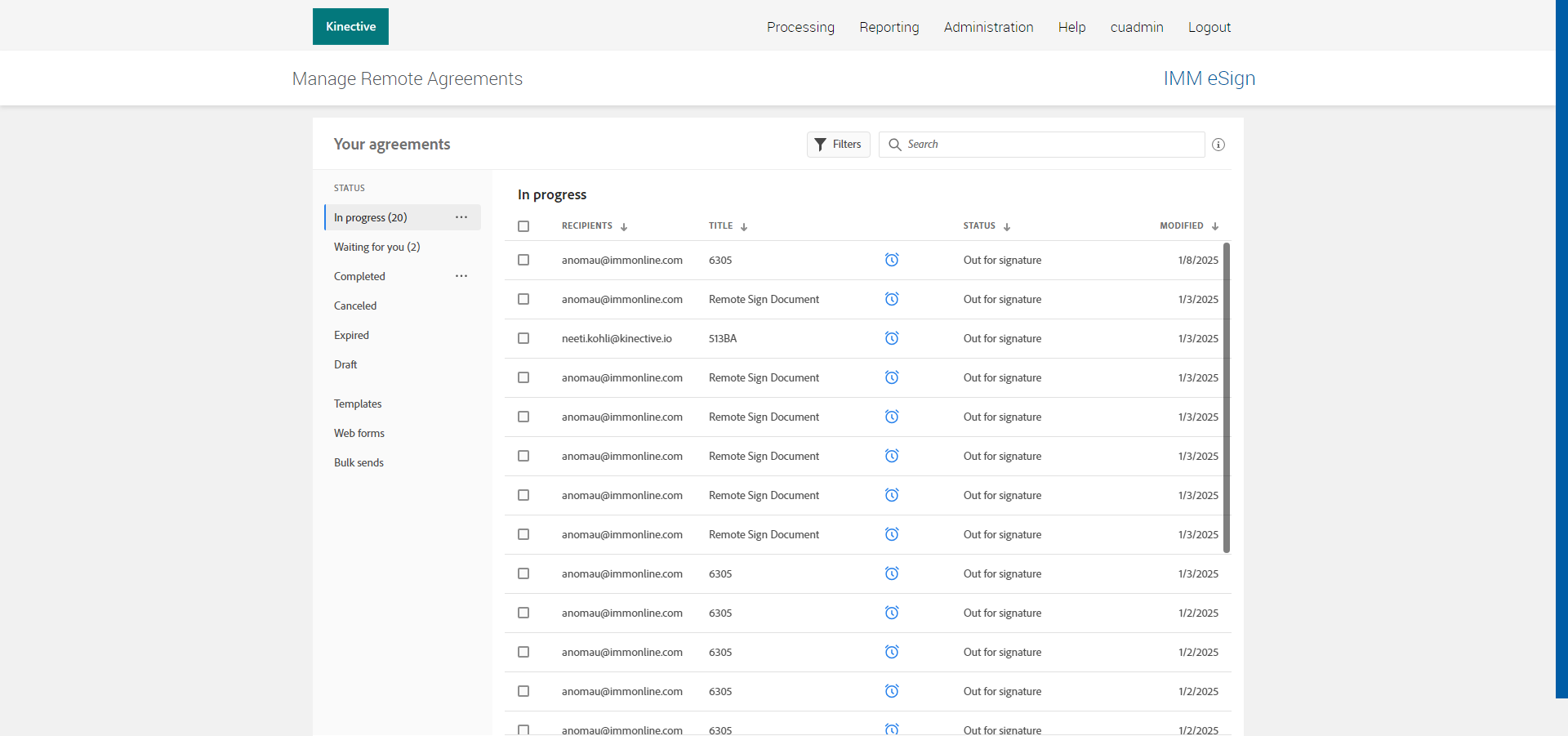Open the three-dot menu beside In progress

click(x=461, y=217)
